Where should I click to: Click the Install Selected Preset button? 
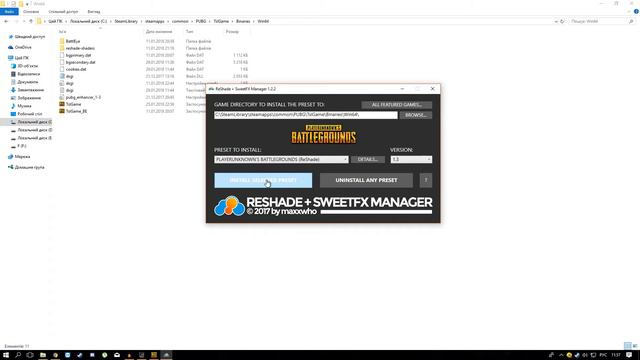(263, 180)
